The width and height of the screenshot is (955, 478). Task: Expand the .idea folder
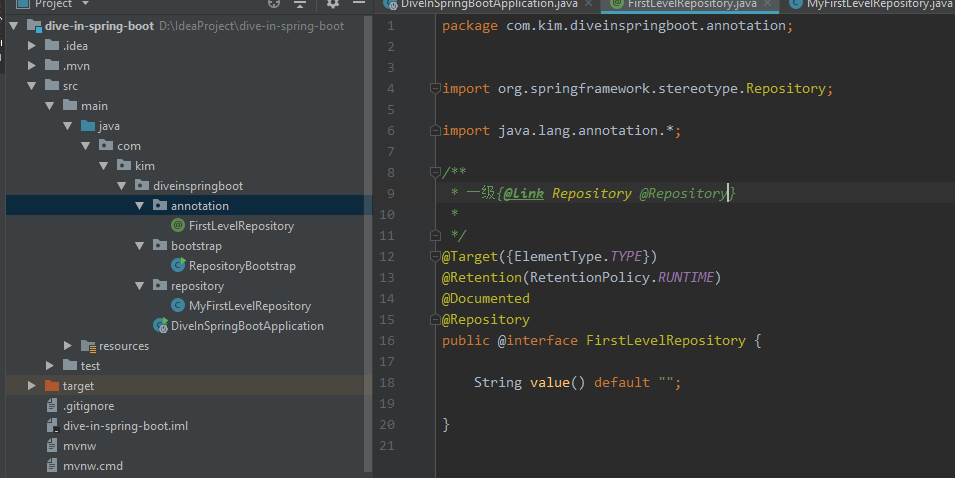(32, 46)
